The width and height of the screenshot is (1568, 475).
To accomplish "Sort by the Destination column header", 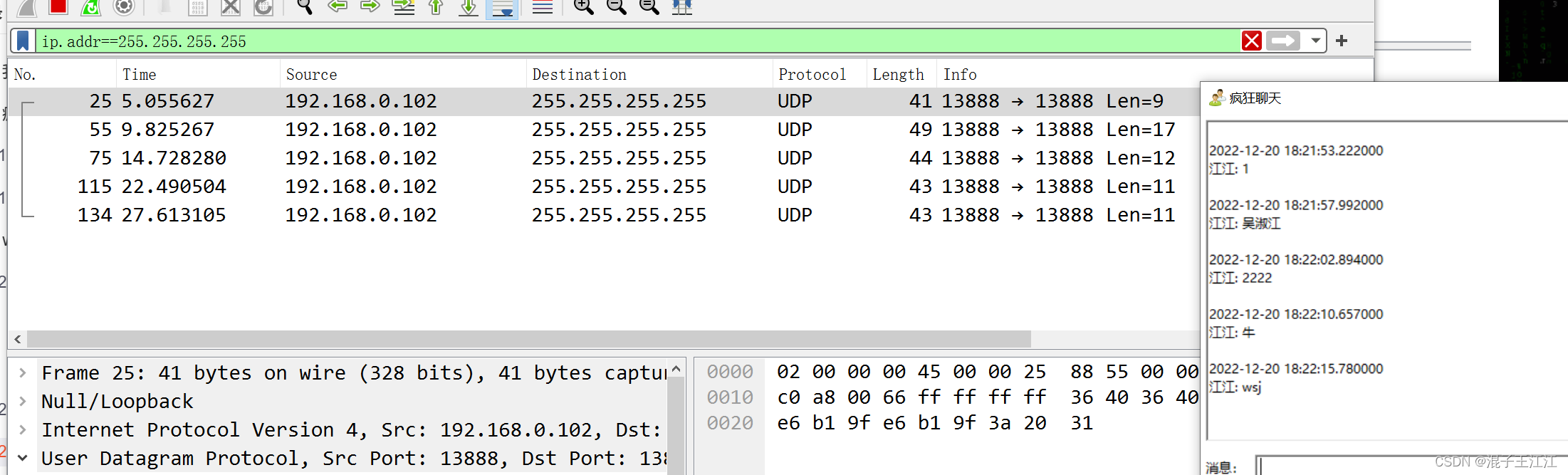I will coord(649,74).
